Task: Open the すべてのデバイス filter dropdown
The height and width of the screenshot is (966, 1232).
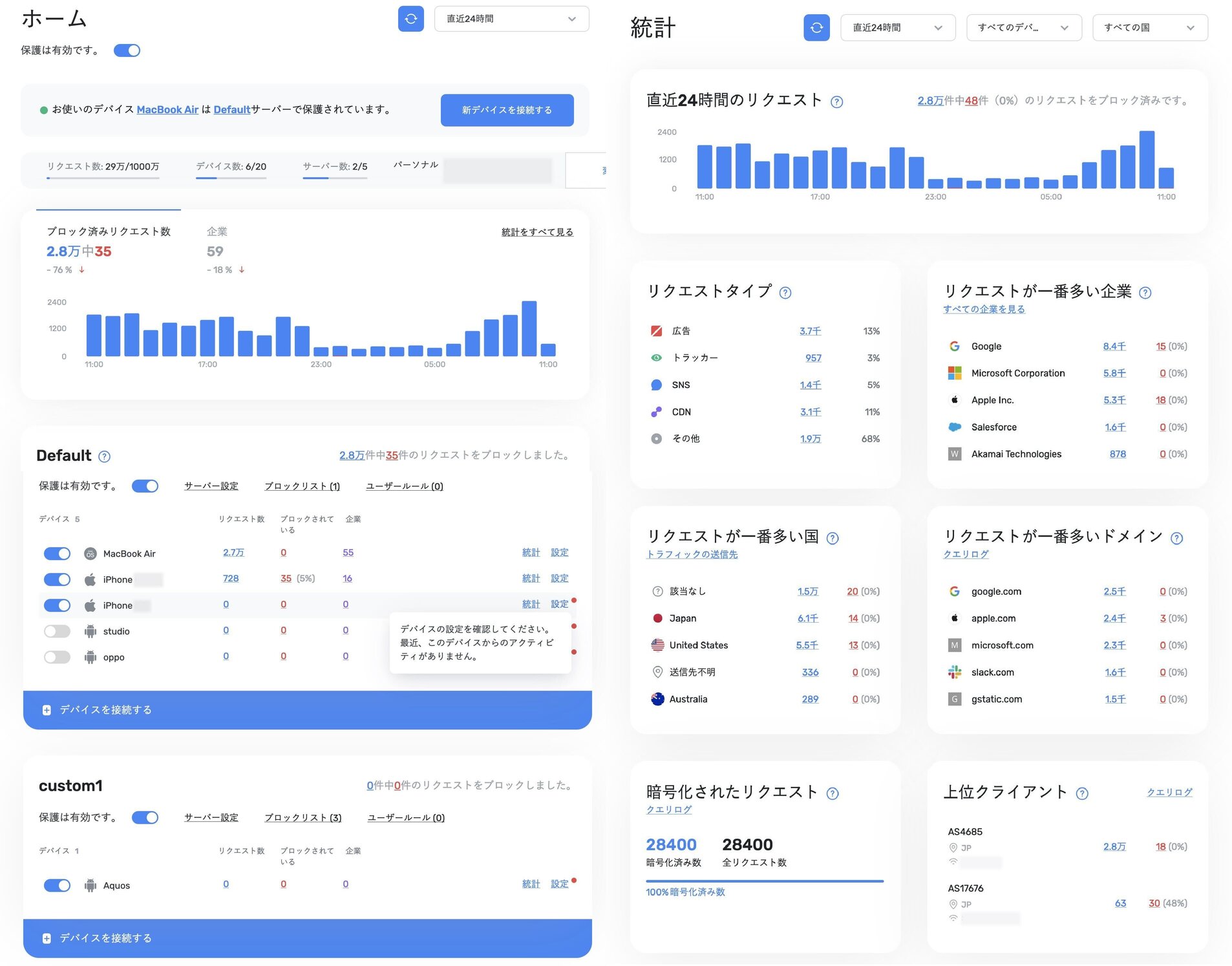Action: coord(1023,27)
